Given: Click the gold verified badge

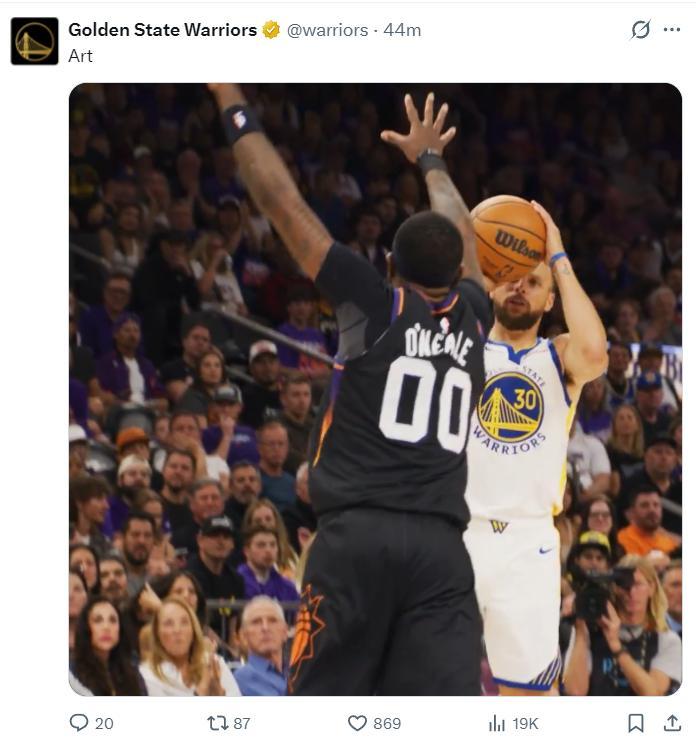Looking at the screenshot, I should click(271, 30).
